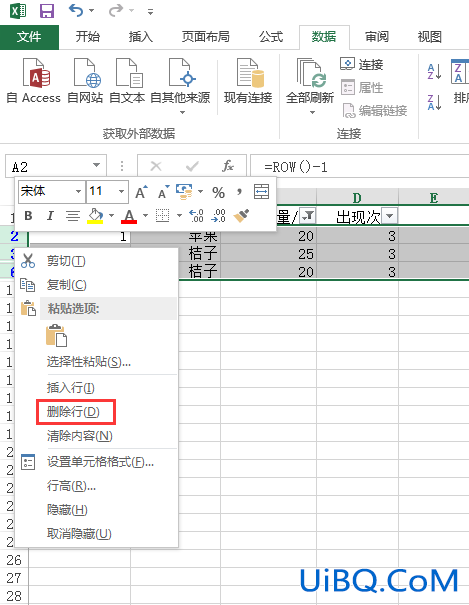Switch to the 页面布局 tab
Screen dimensions: 469x605
(206, 37)
